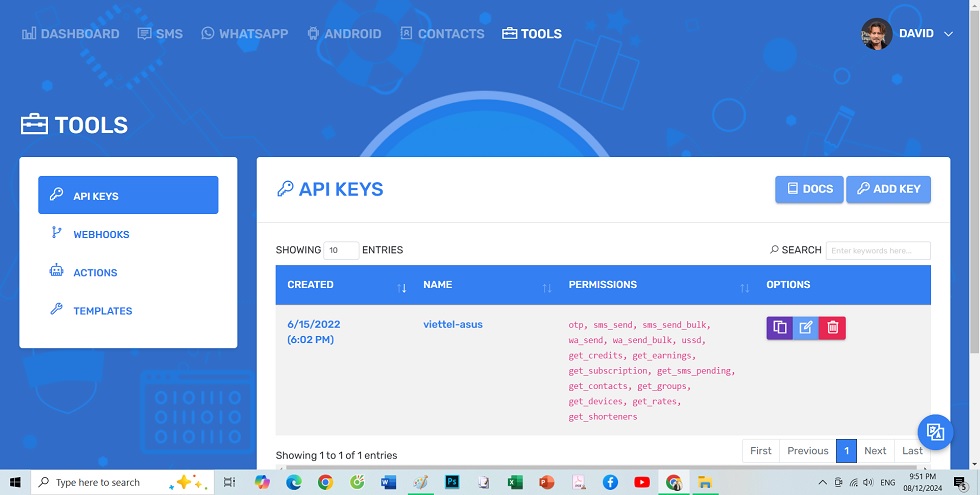Viewport: 980px width, 495px height.
Task: Switch to the Templates sidebar tab
Action: tap(102, 311)
